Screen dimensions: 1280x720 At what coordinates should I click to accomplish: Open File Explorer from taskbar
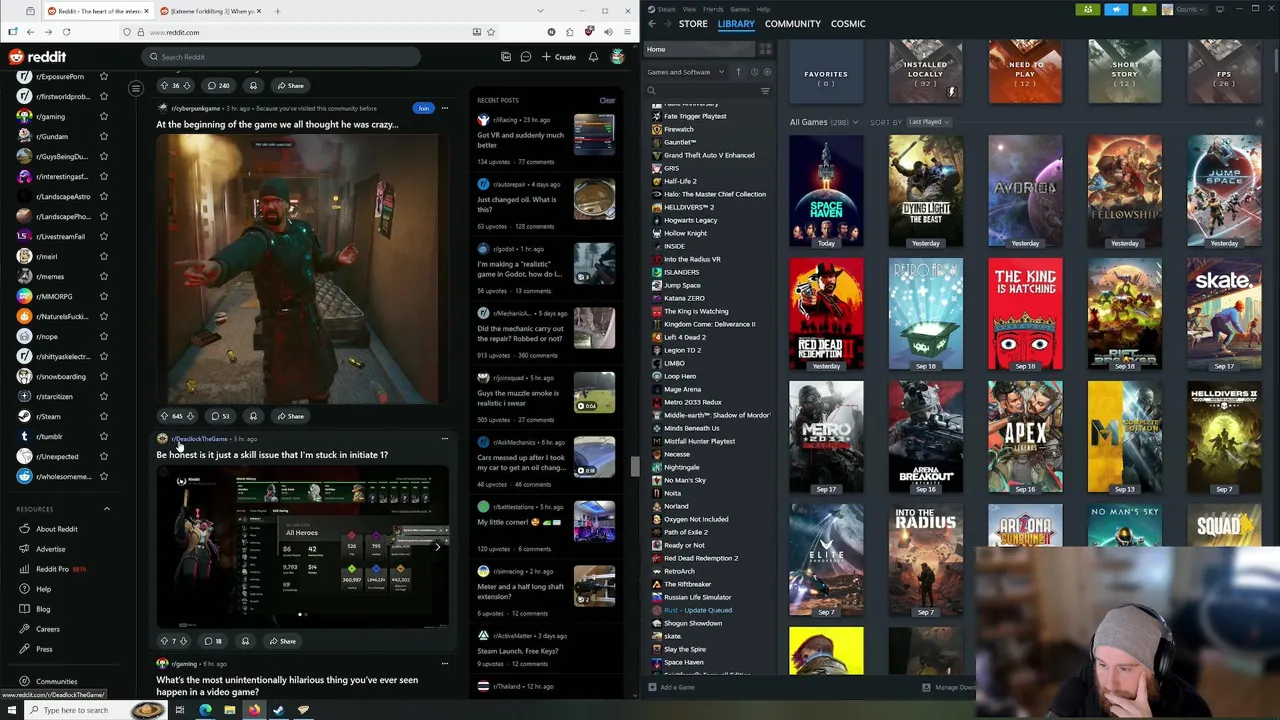229,710
